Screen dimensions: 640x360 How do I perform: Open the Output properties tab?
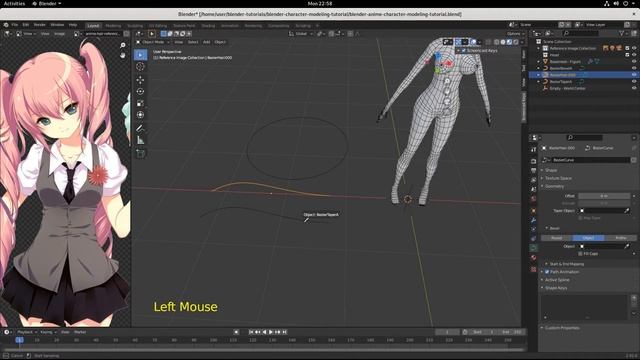[533, 171]
